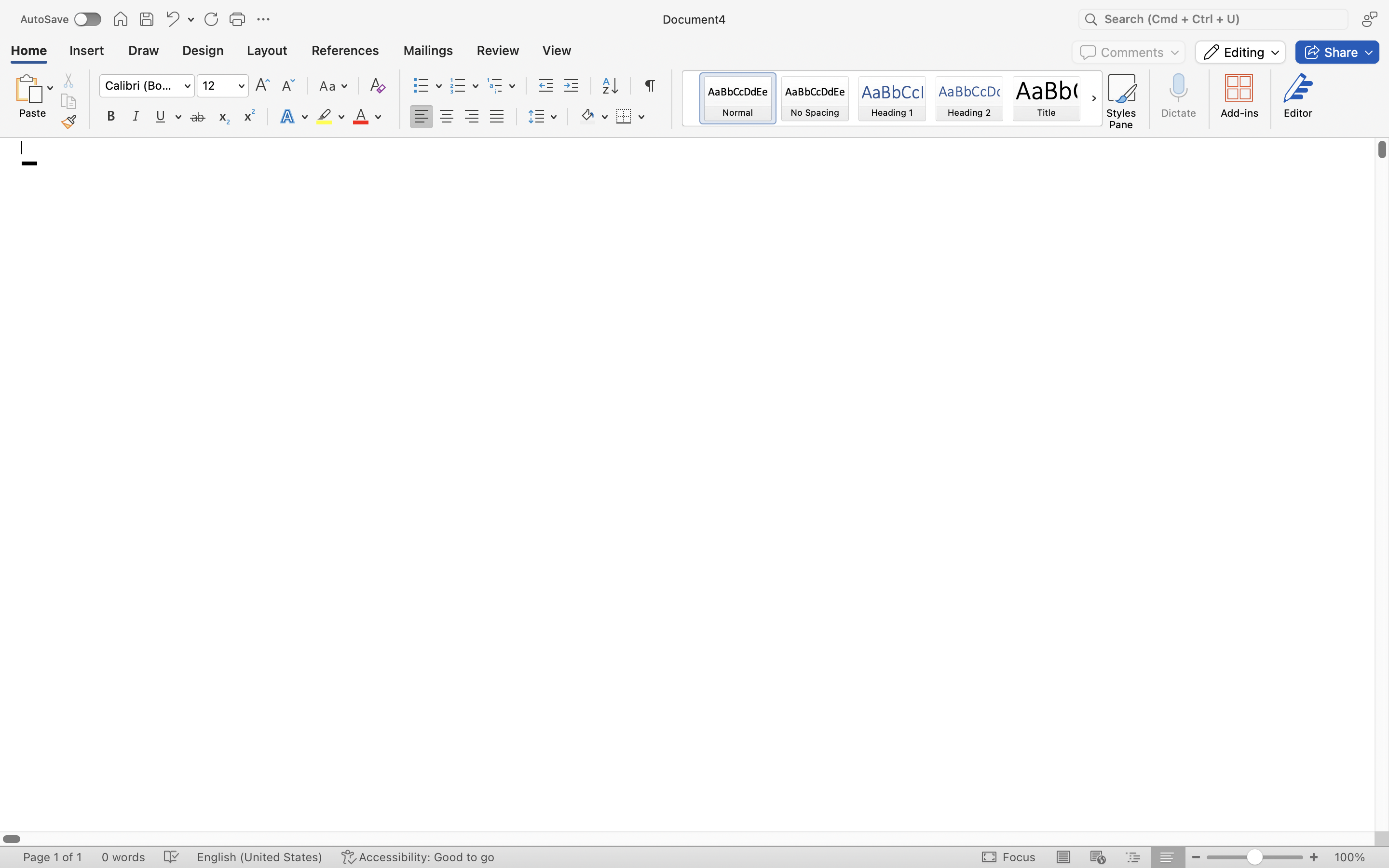Open the Draw tab

click(144, 51)
